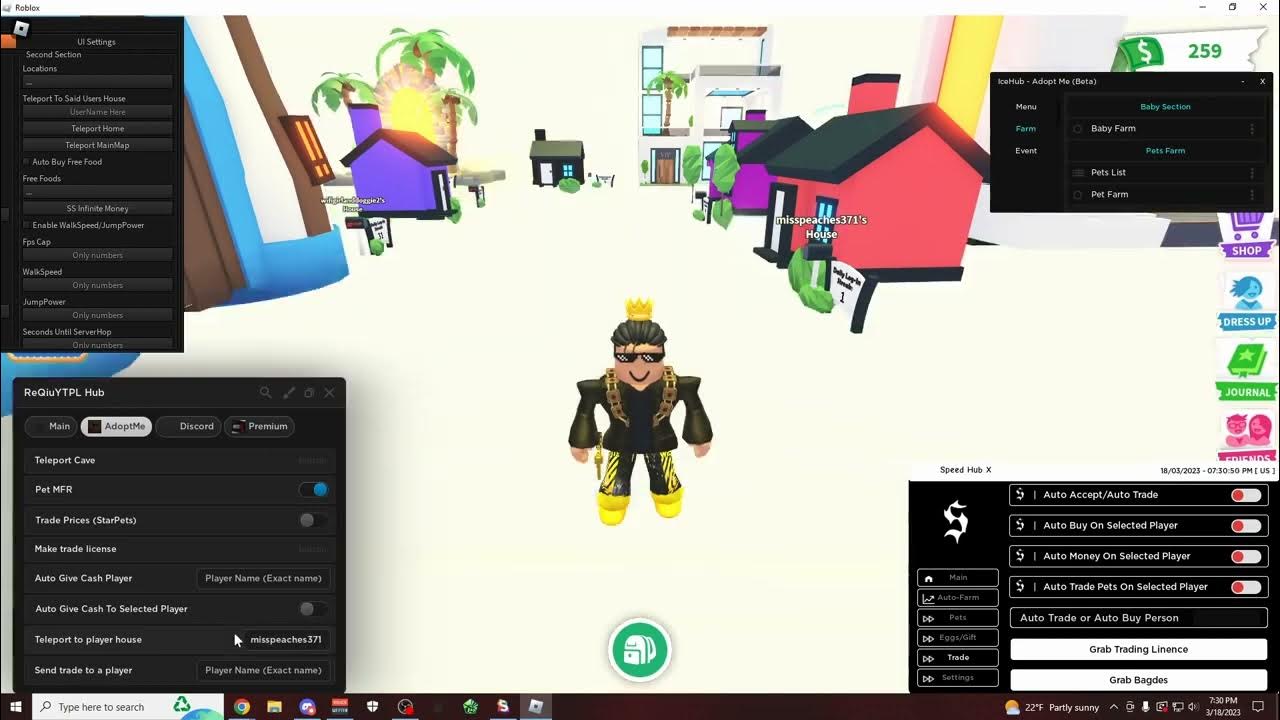The height and width of the screenshot is (720, 1280).
Task: Toggle Auto Accept/Auto Trade switch
Action: click(1246, 495)
